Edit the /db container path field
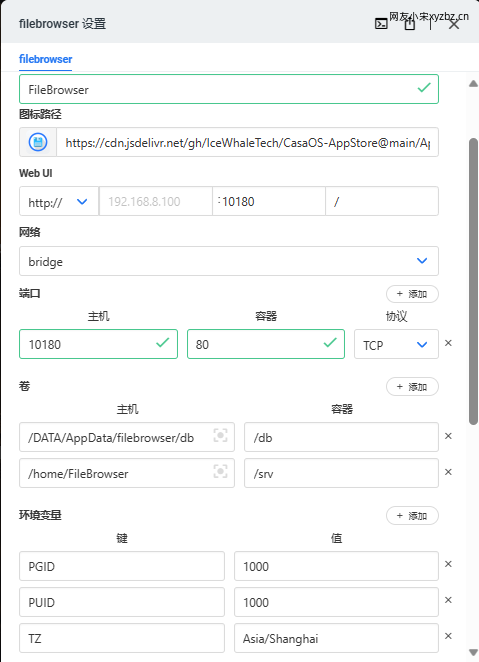 341,437
